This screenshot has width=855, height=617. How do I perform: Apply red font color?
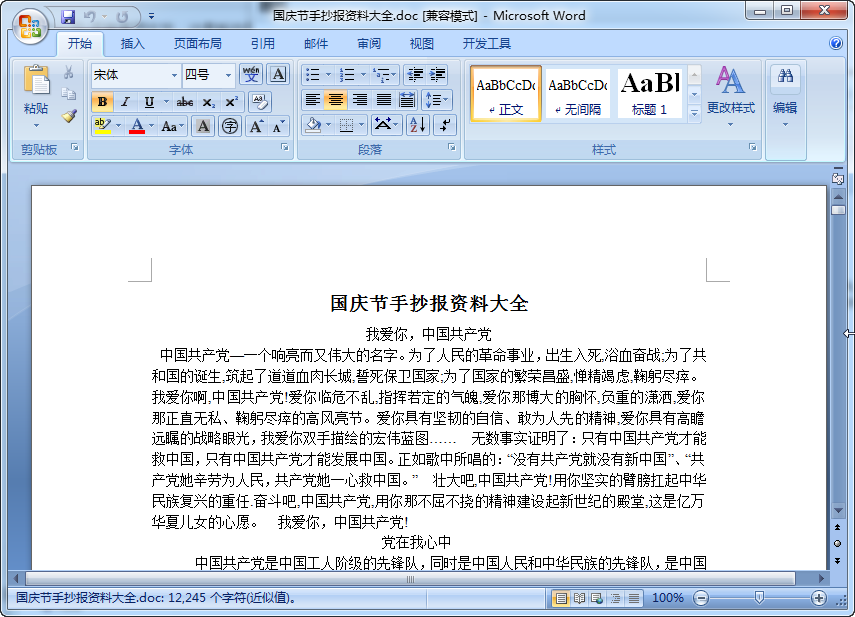click(x=137, y=126)
